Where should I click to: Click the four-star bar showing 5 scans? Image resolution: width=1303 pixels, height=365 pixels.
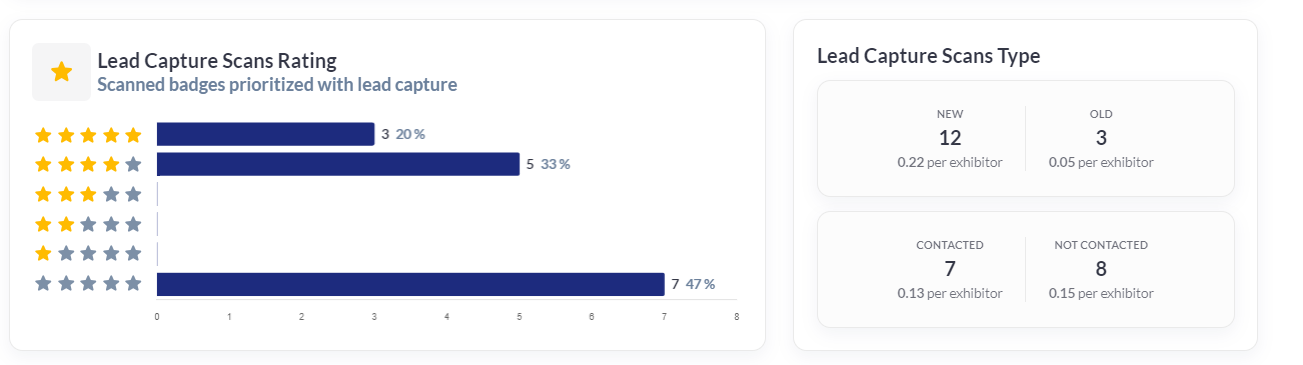point(338,164)
